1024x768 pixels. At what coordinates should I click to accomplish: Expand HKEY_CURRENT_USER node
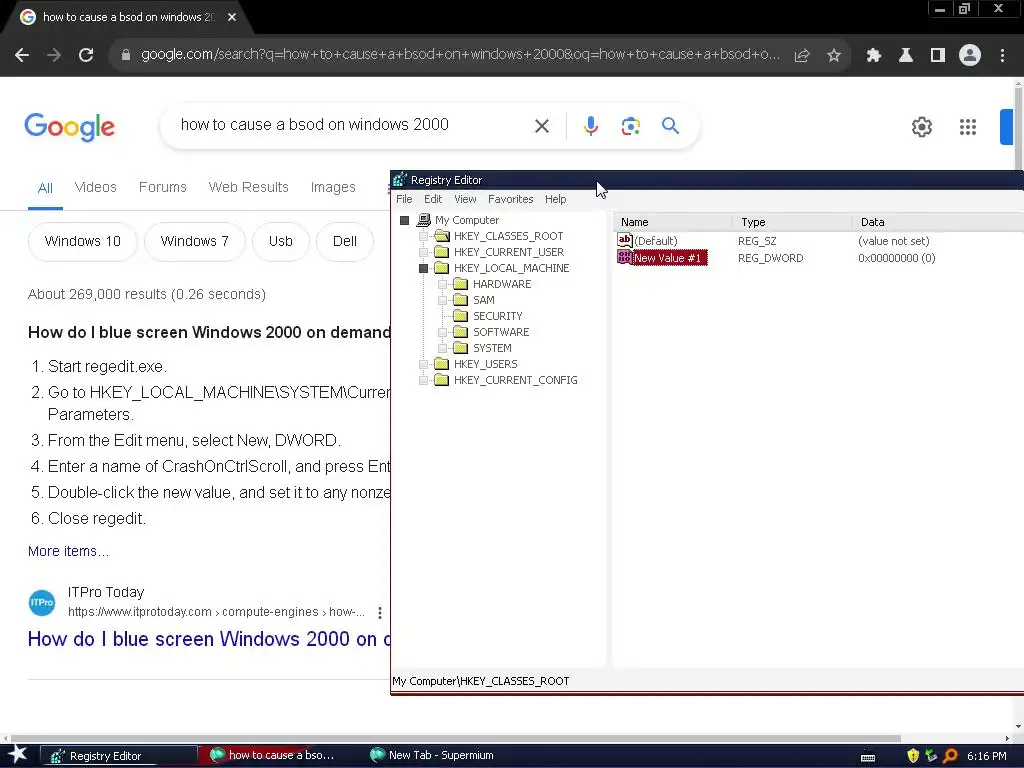[423, 252]
